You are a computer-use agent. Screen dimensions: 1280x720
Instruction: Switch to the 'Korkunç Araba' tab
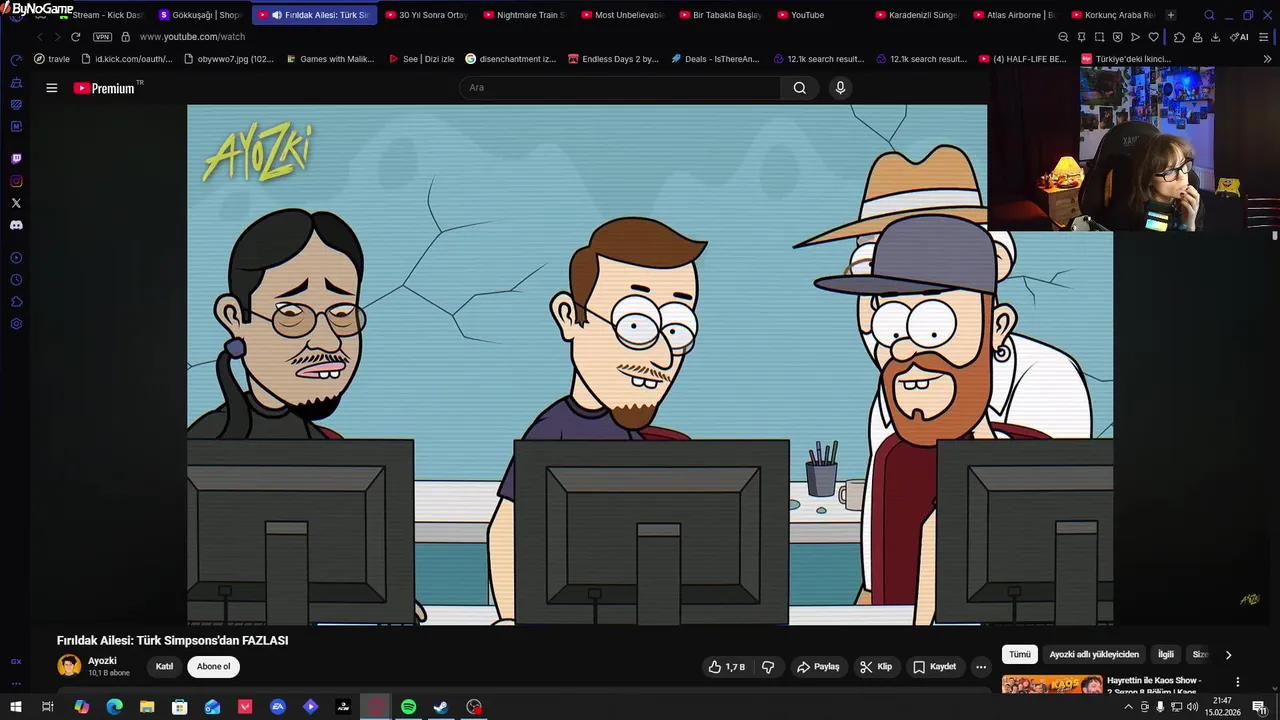tap(1112, 15)
